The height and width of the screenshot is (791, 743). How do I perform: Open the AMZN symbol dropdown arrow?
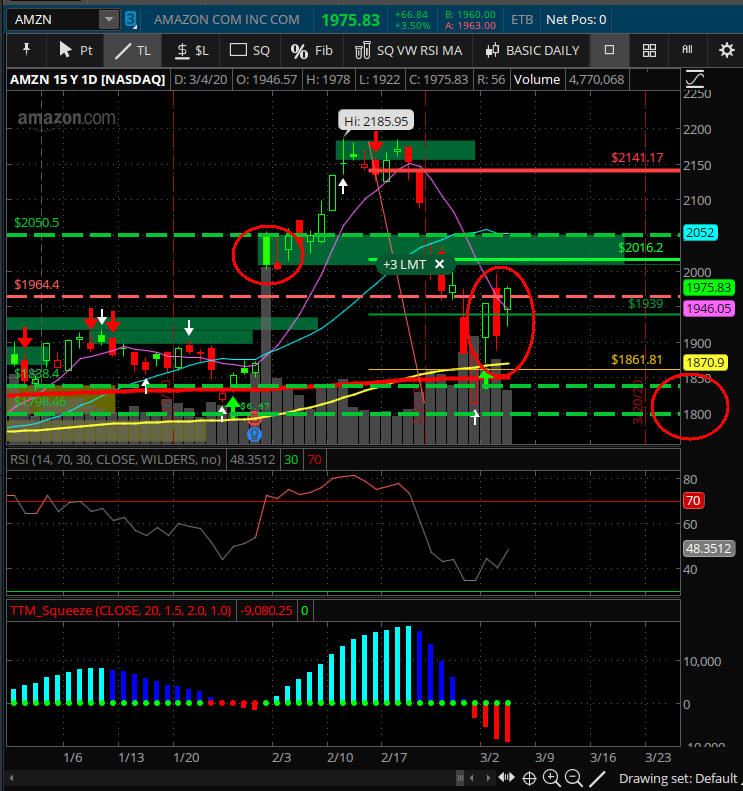point(108,19)
